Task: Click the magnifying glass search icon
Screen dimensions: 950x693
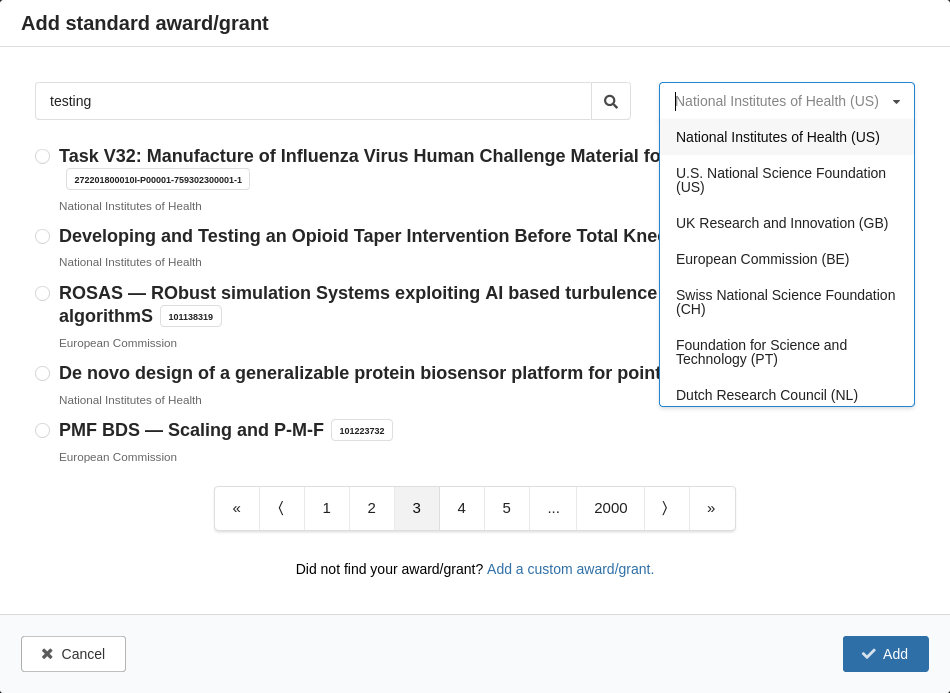Action: pyautogui.click(x=611, y=101)
